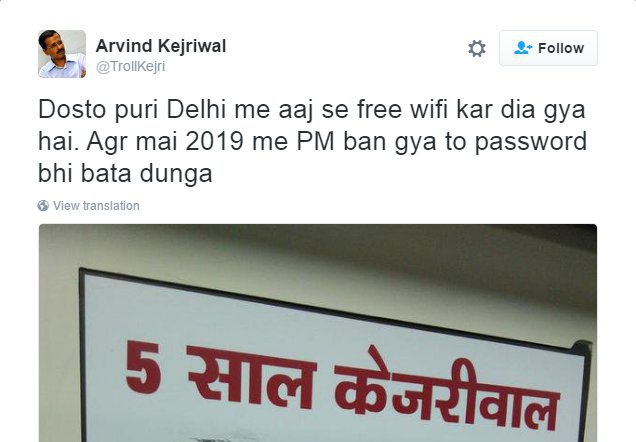Click the Hindi word साल on the sign

[x=251, y=375]
